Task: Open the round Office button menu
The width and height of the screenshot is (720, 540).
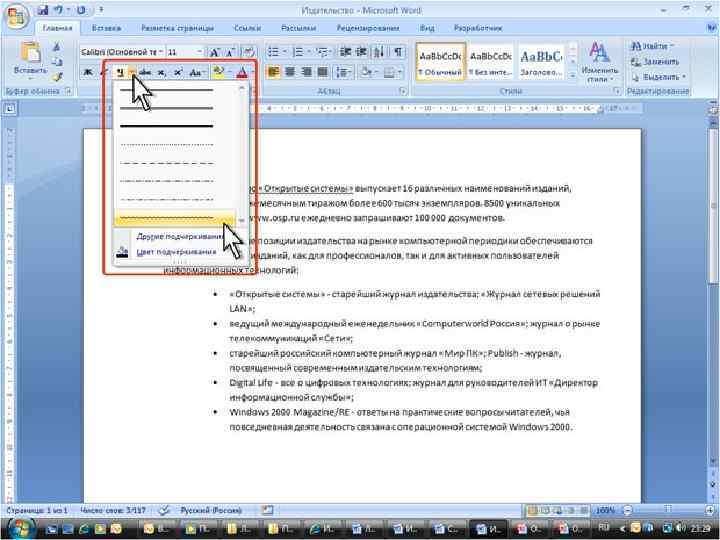Action: click(17, 17)
